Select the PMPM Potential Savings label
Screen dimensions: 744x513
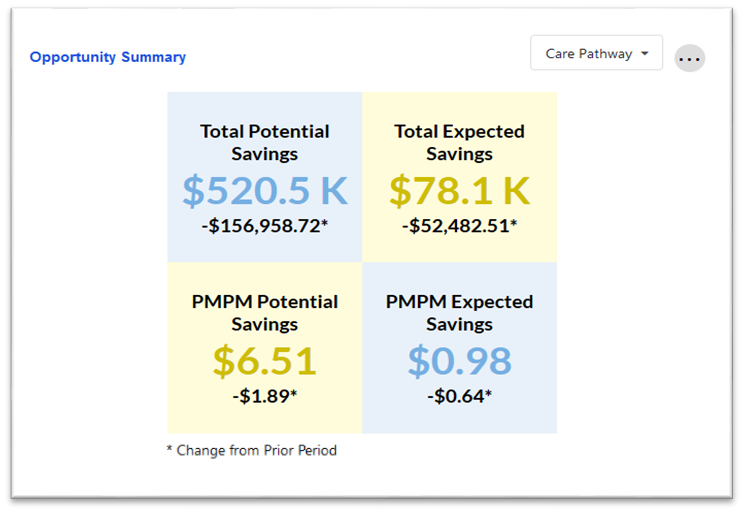(264, 312)
